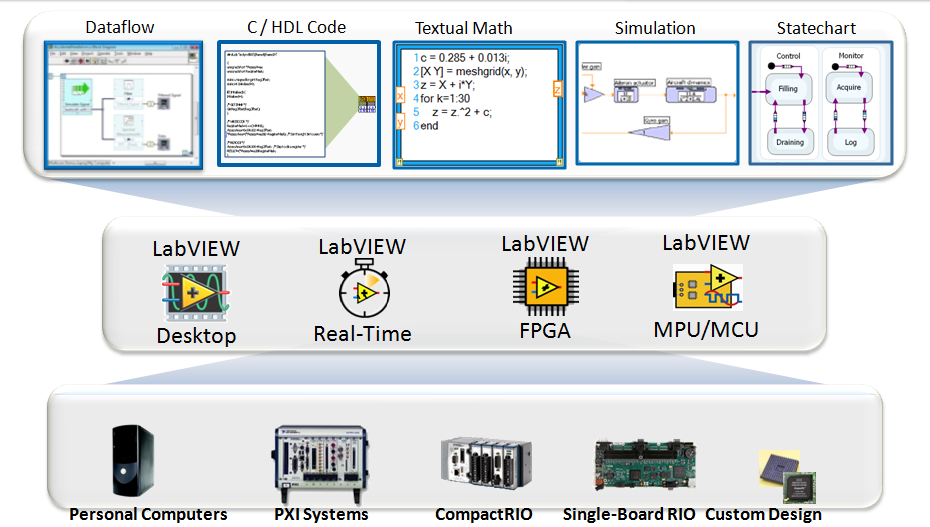This screenshot has width=930, height=527.
Task: Click the Desktop label
Action: 196,336
